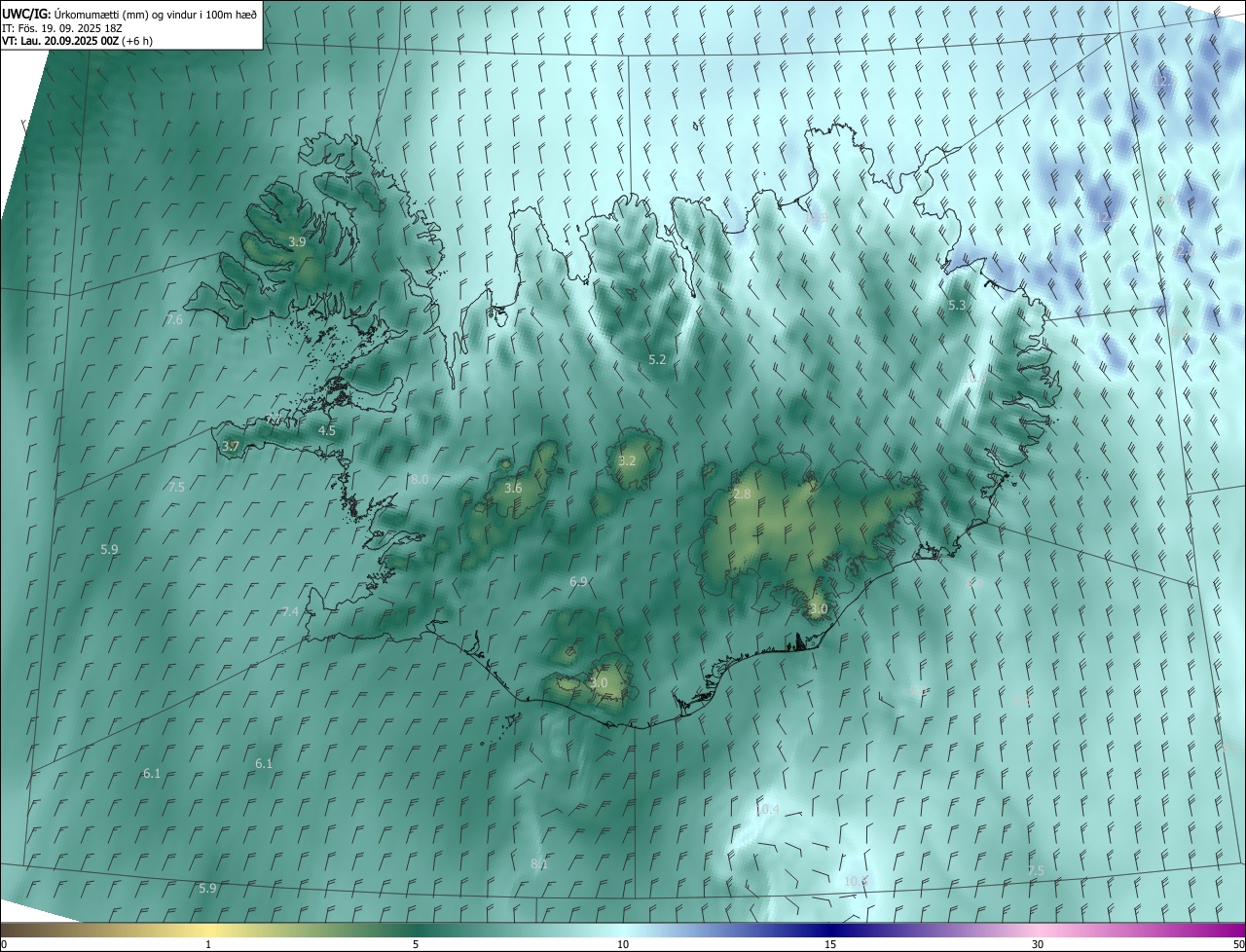
Task: Click the 3.7 value on the map
Action: [x=230, y=446]
